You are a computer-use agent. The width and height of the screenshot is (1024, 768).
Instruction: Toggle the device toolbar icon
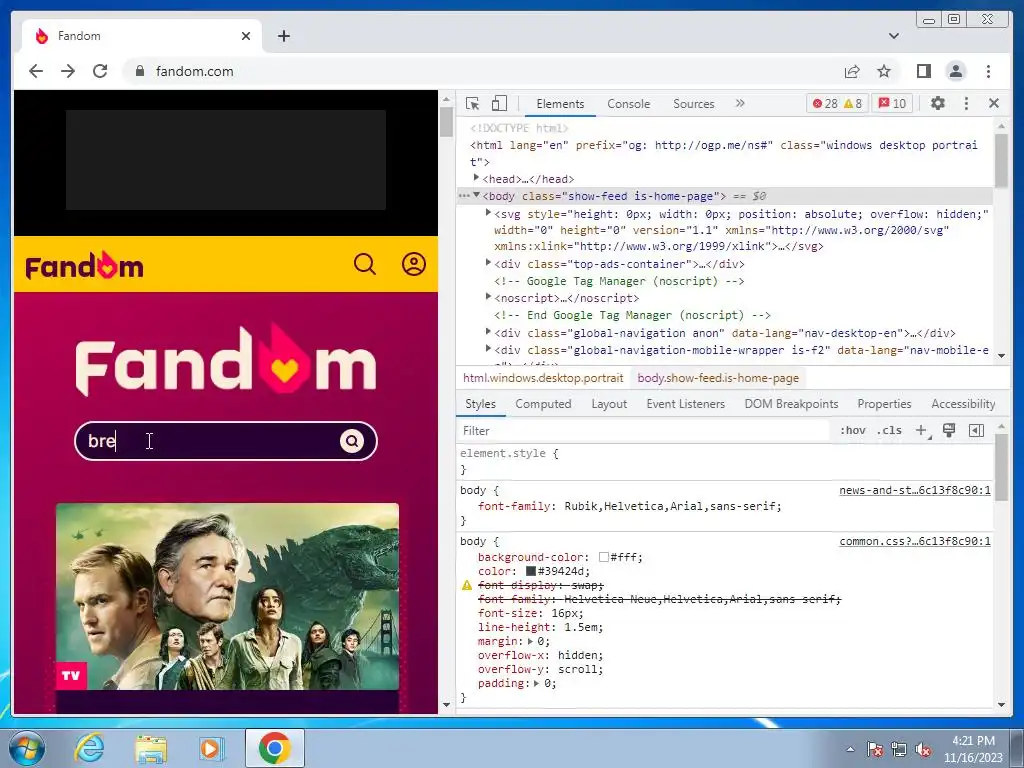tap(499, 103)
